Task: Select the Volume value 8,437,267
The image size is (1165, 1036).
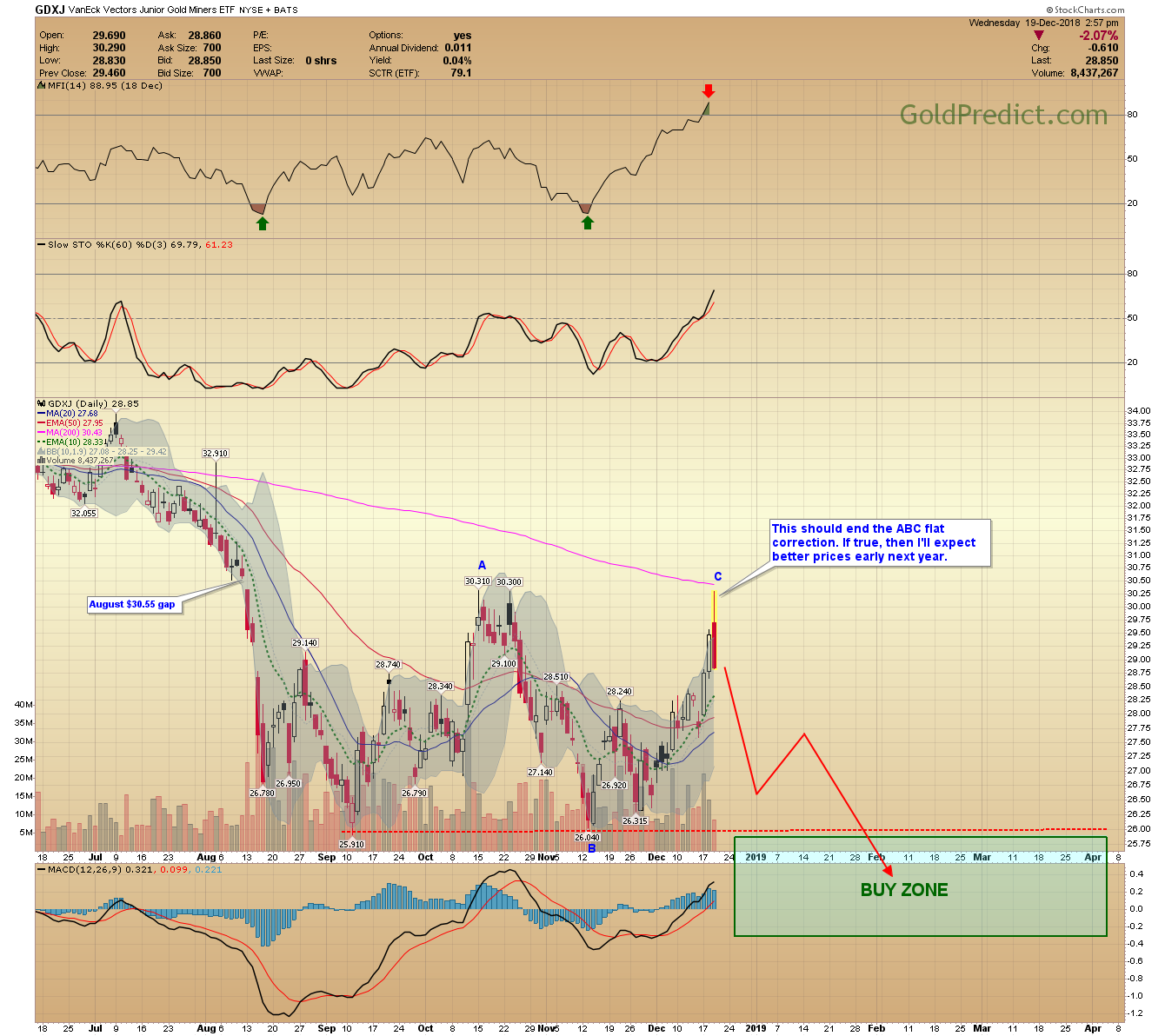Action: (1093, 73)
